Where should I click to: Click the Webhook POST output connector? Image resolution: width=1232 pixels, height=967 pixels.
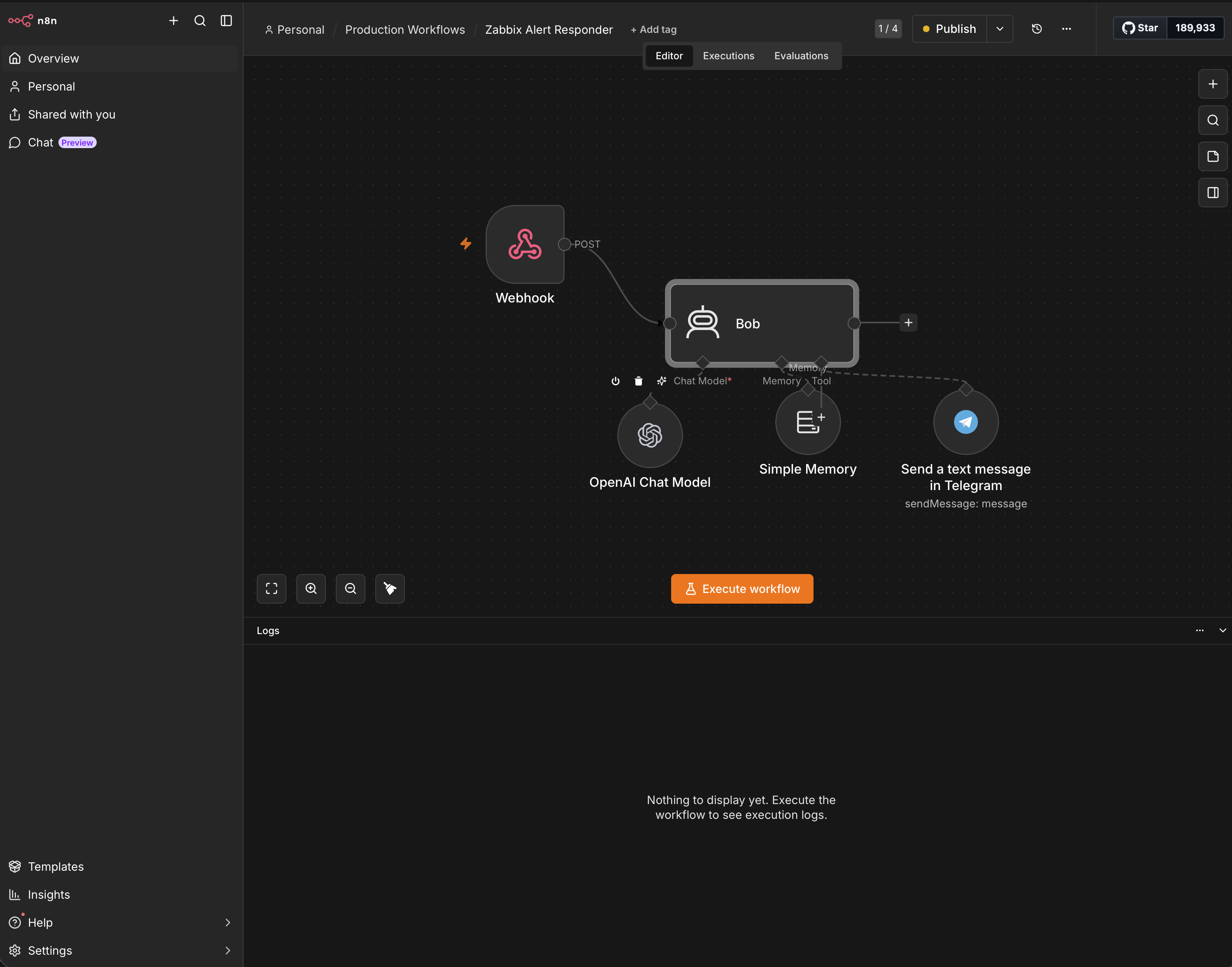(565, 244)
